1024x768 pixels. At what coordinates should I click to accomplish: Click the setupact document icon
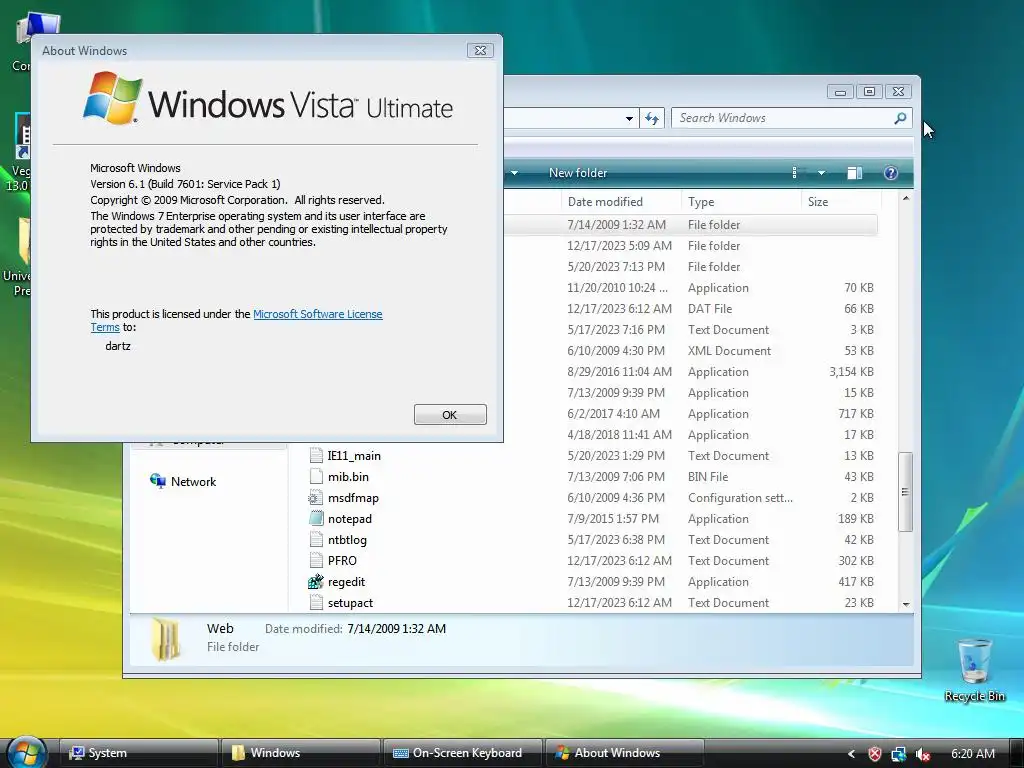click(x=316, y=602)
